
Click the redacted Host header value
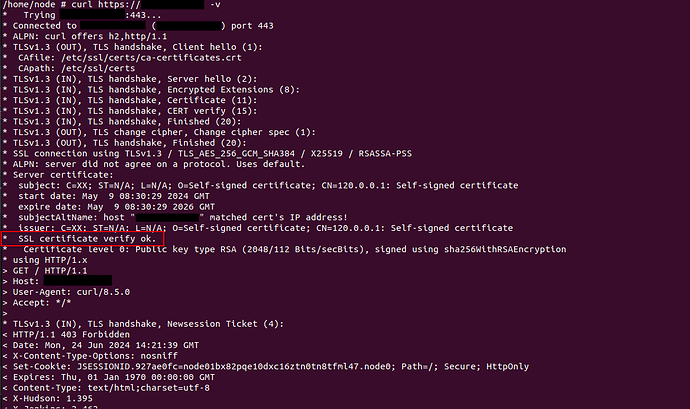pos(78,280)
